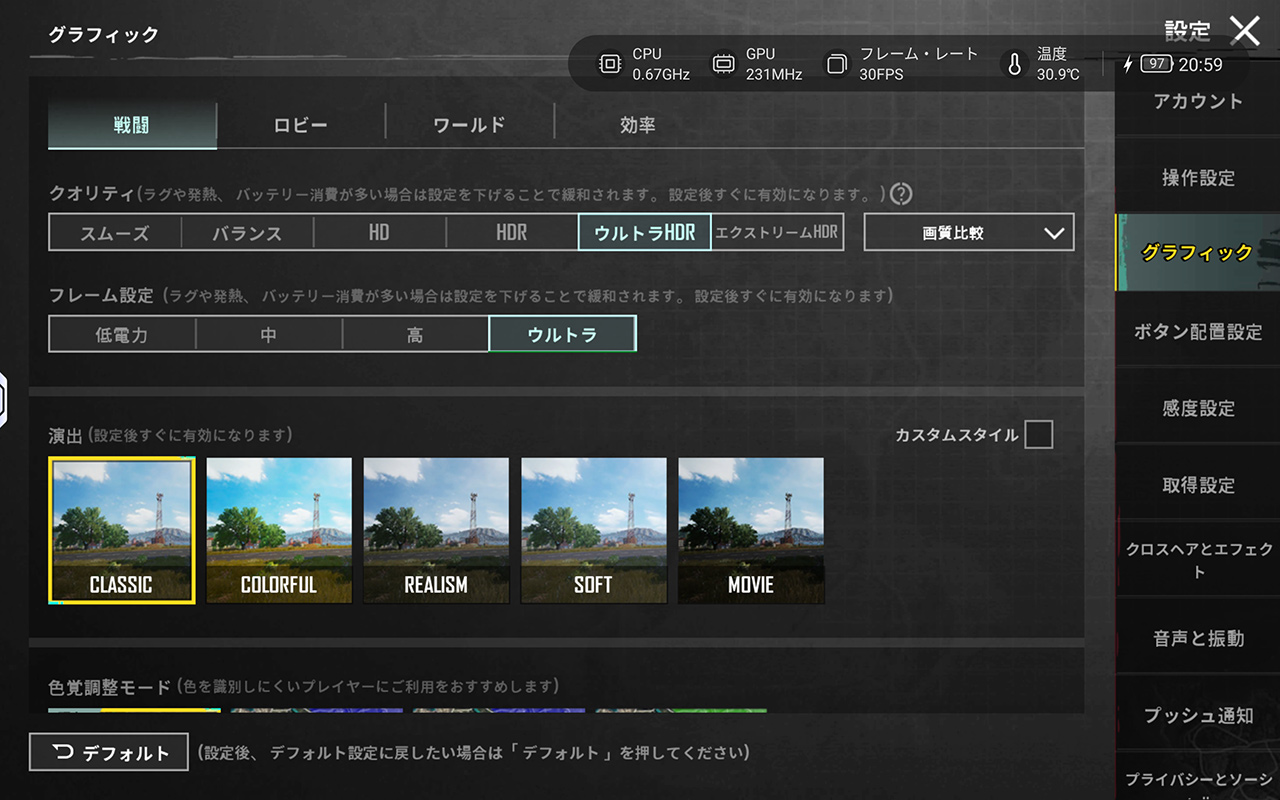Click the temperature thermometer icon
This screenshot has height=800, width=1280.
pos(1014,64)
